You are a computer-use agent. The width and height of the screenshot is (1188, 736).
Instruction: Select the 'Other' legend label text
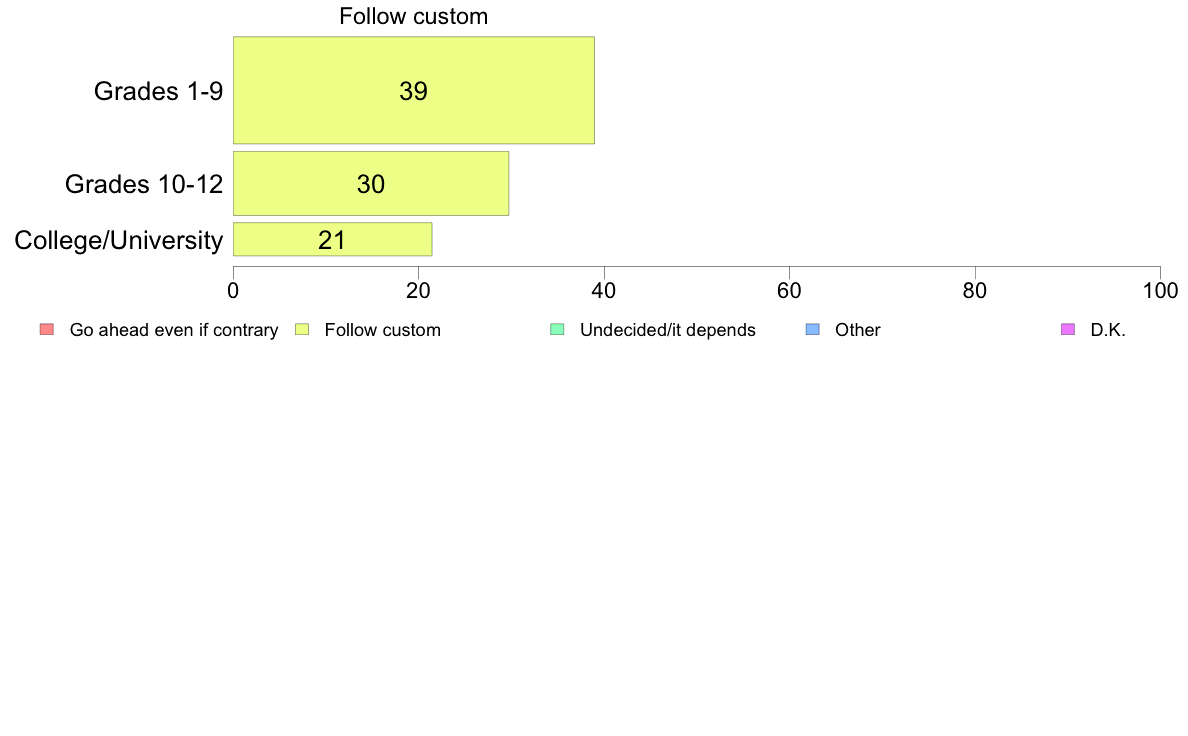coord(858,330)
